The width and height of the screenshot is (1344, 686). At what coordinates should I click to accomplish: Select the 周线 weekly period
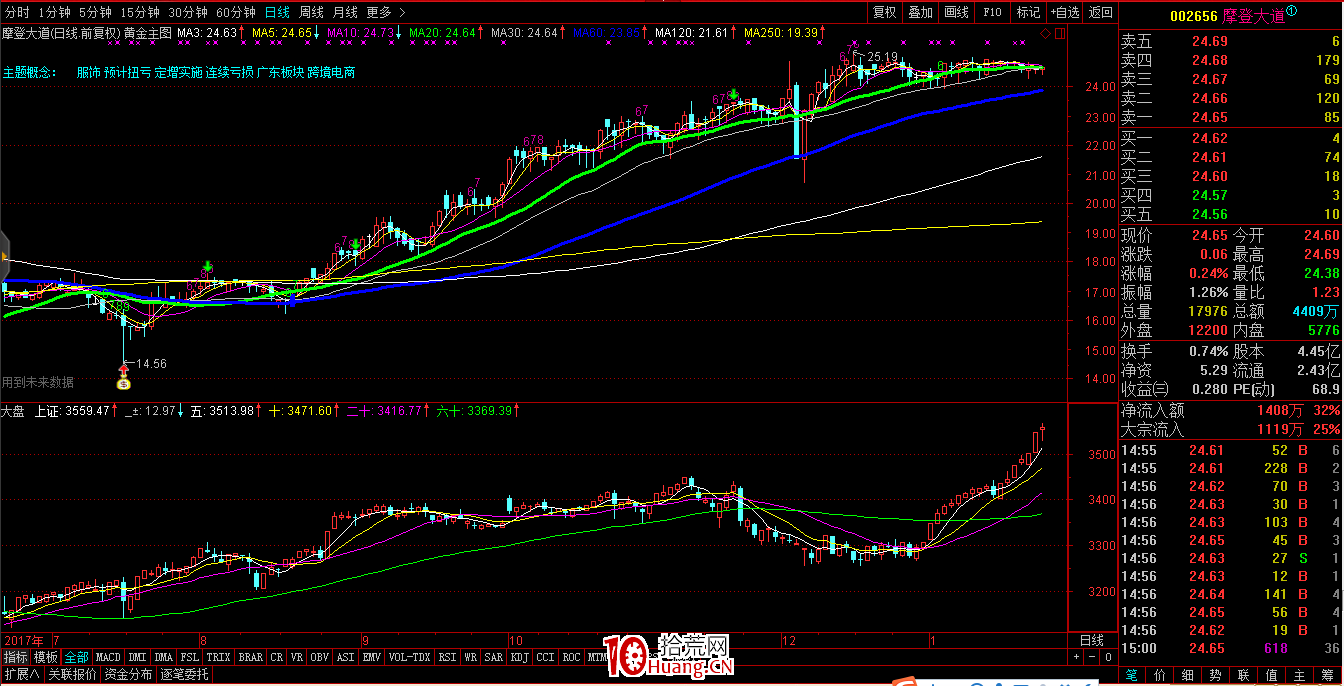tap(311, 12)
